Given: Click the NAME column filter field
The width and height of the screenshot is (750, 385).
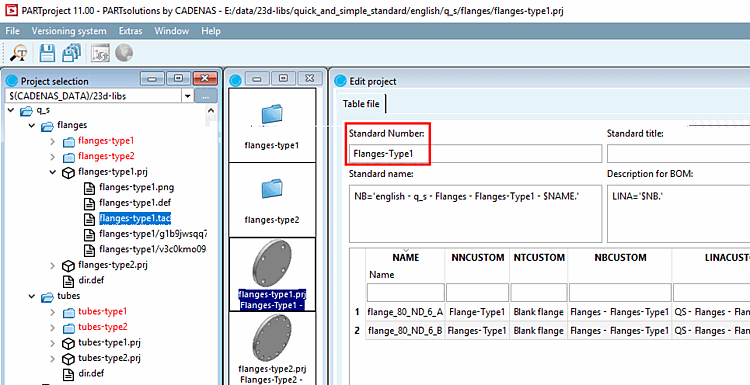Looking at the screenshot, I should (406, 292).
